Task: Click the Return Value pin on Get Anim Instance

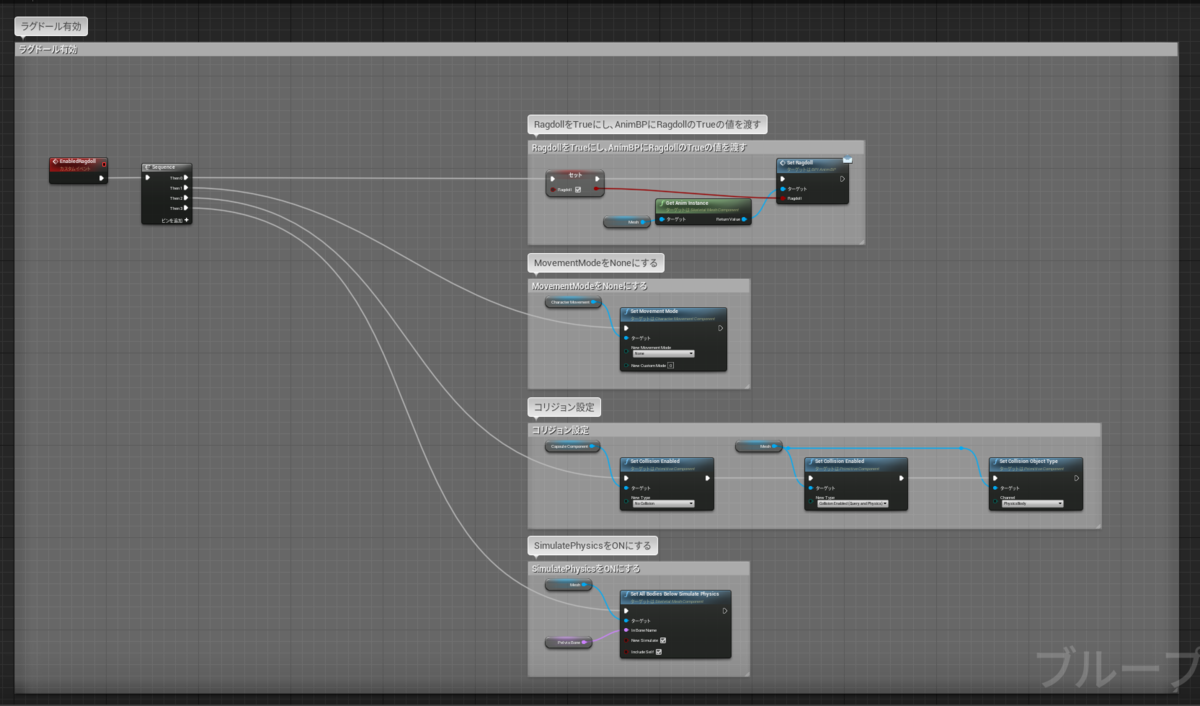Action: 745,219
